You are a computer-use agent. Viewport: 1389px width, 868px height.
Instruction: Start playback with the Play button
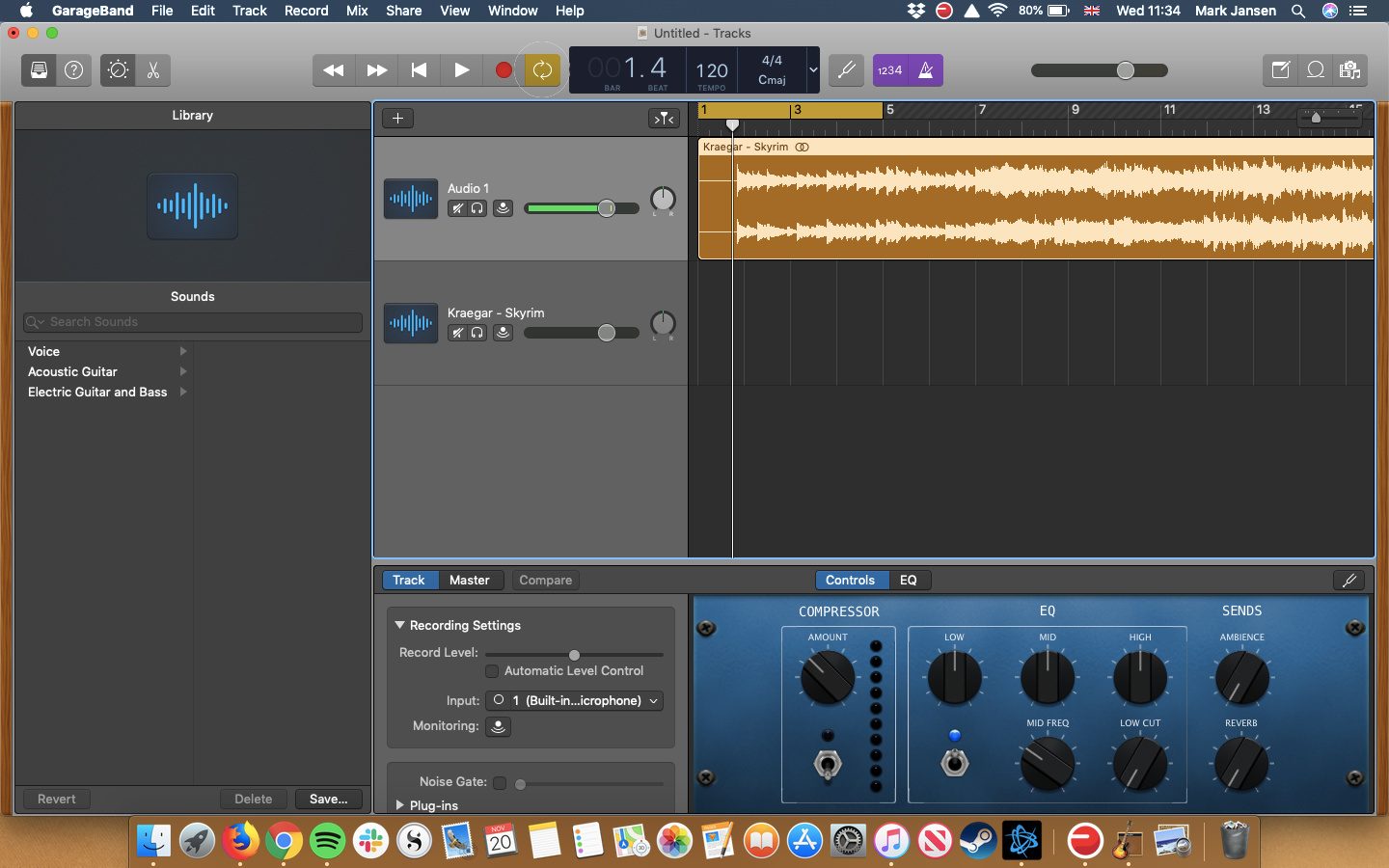pyautogui.click(x=462, y=70)
